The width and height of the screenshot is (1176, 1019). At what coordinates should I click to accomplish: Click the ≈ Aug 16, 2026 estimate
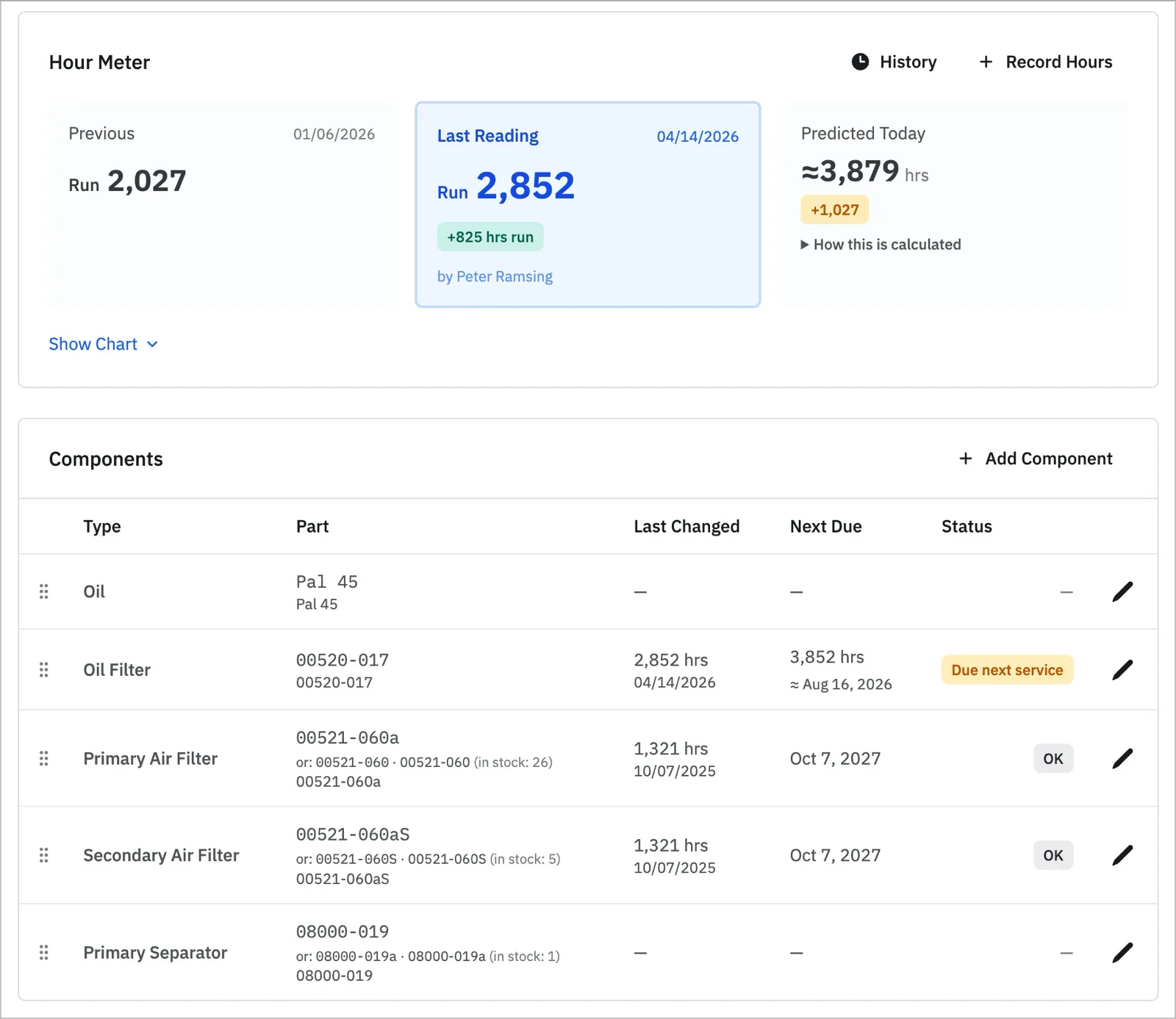tap(841, 684)
